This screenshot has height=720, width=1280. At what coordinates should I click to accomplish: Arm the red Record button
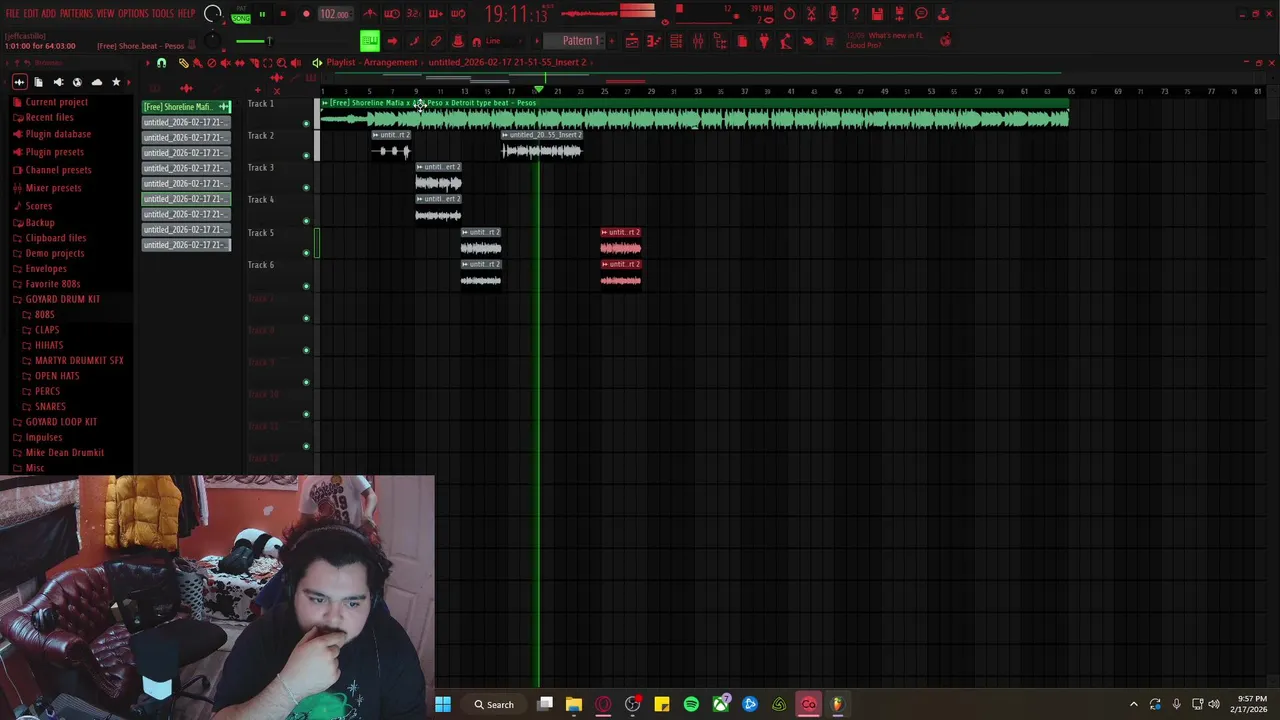306,14
